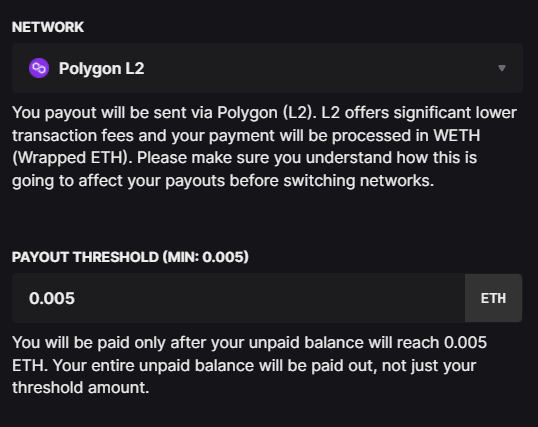Click the Polygon payout explanation paragraph

(264, 147)
